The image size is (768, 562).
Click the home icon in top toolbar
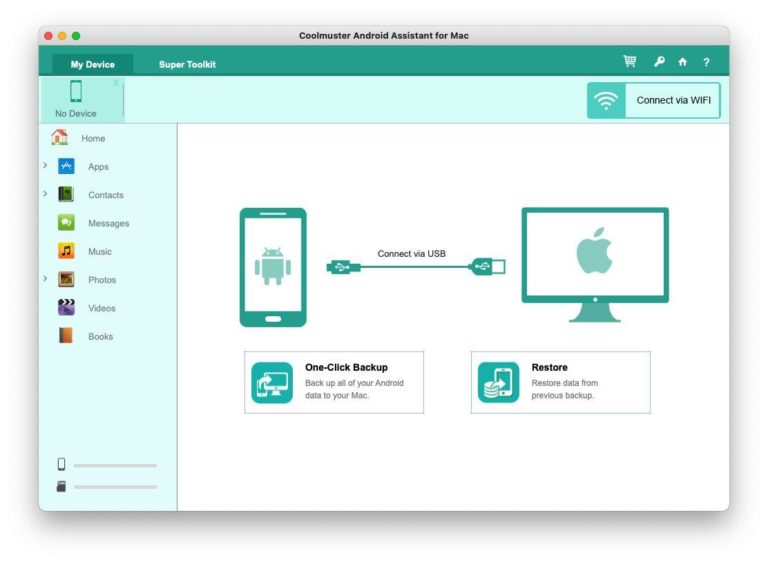tap(683, 62)
